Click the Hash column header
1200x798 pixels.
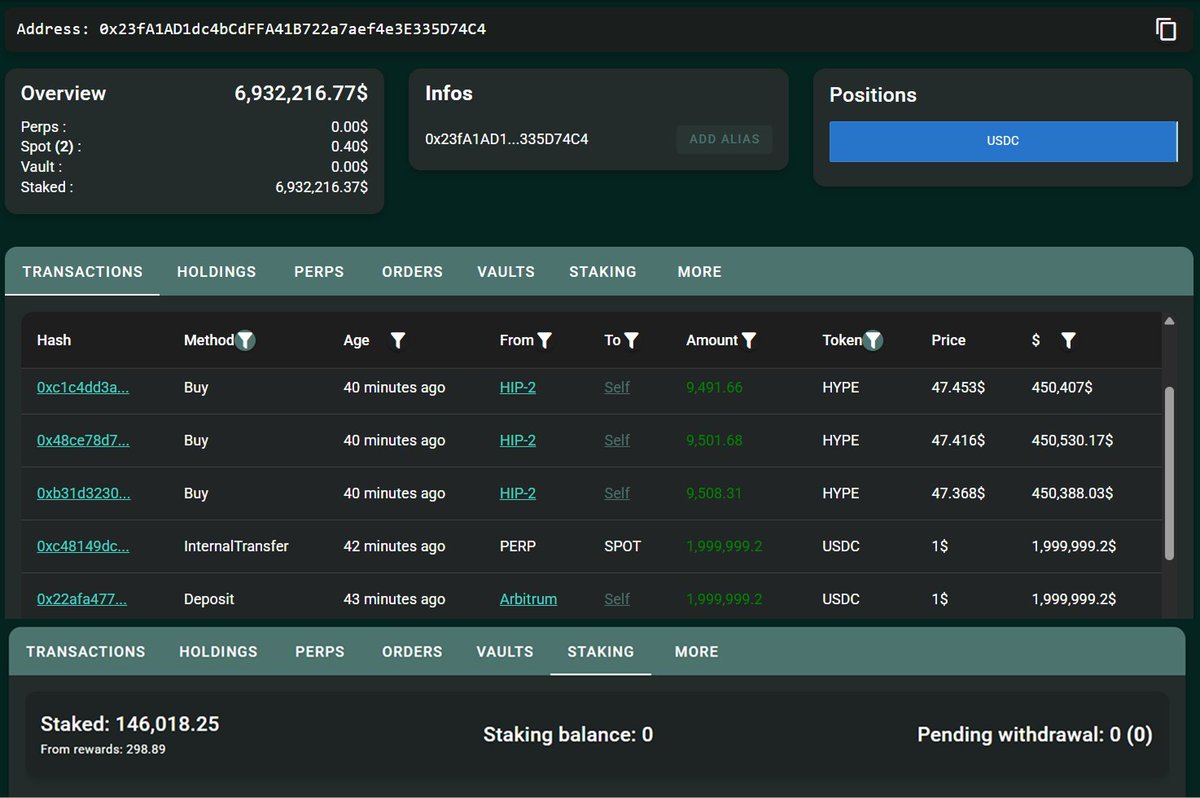(54, 340)
